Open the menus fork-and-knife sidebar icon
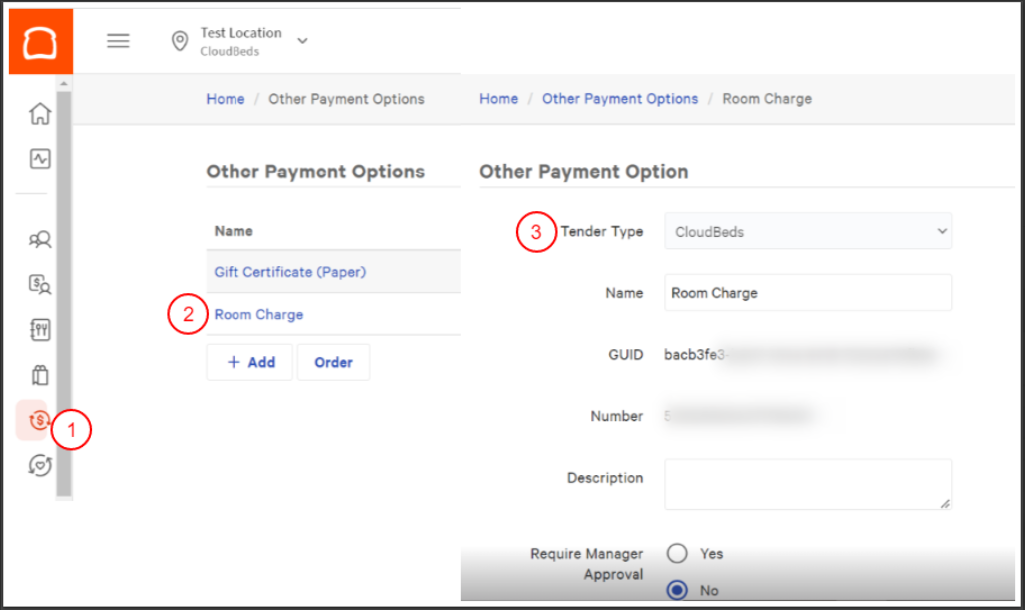1025x610 pixels. click(x=40, y=330)
